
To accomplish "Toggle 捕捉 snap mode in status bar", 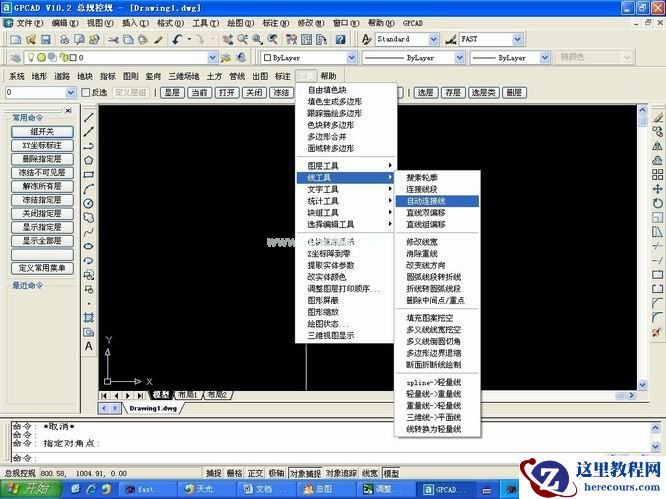I will [x=214, y=473].
